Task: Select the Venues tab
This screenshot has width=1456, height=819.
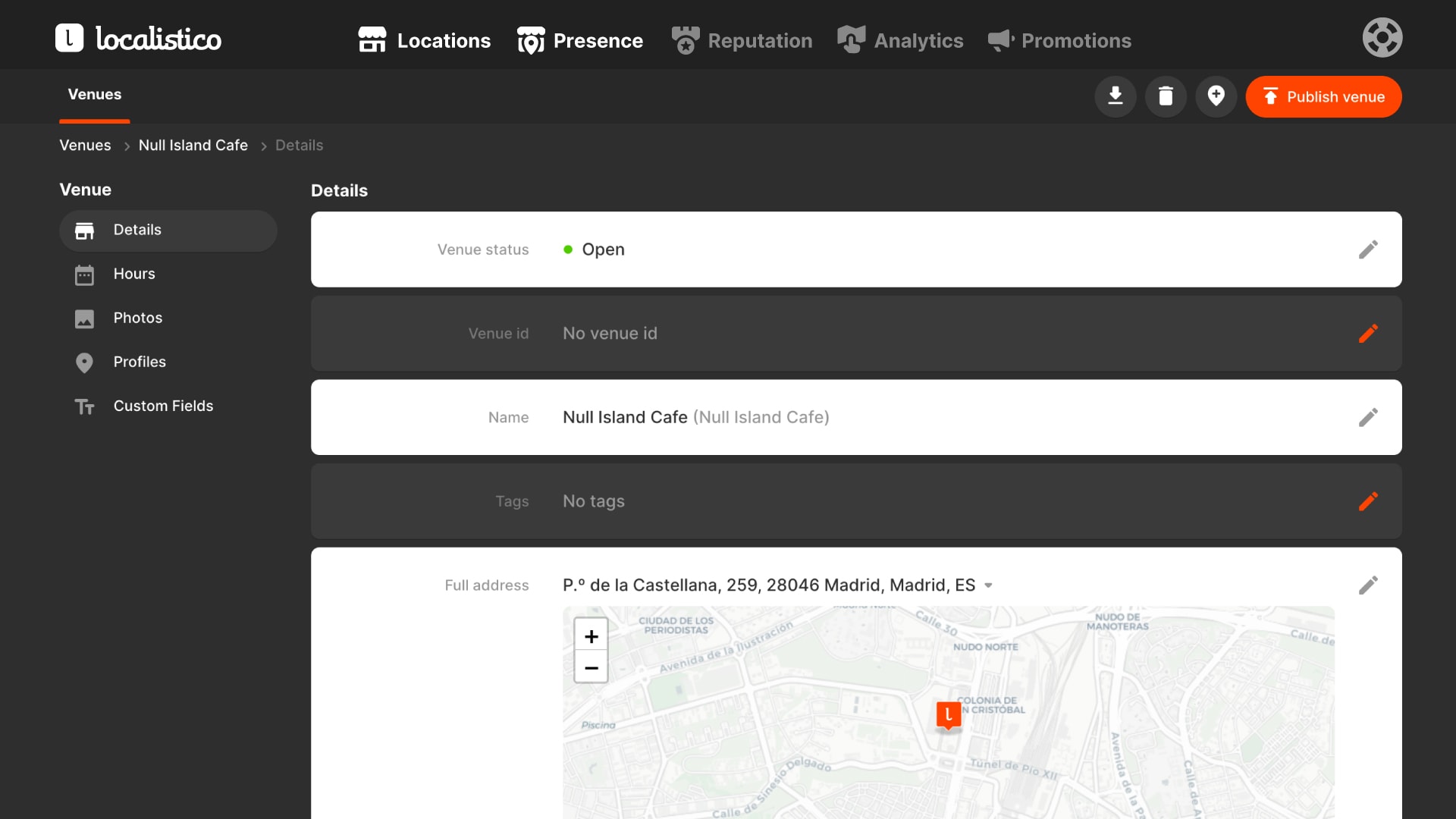Action: 95,95
